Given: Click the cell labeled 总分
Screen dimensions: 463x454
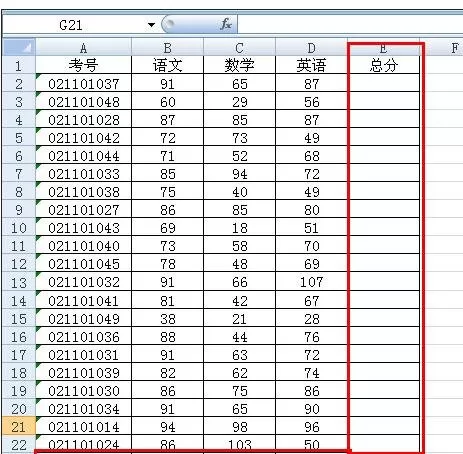Looking at the screenshot, I should click(384, 65).
